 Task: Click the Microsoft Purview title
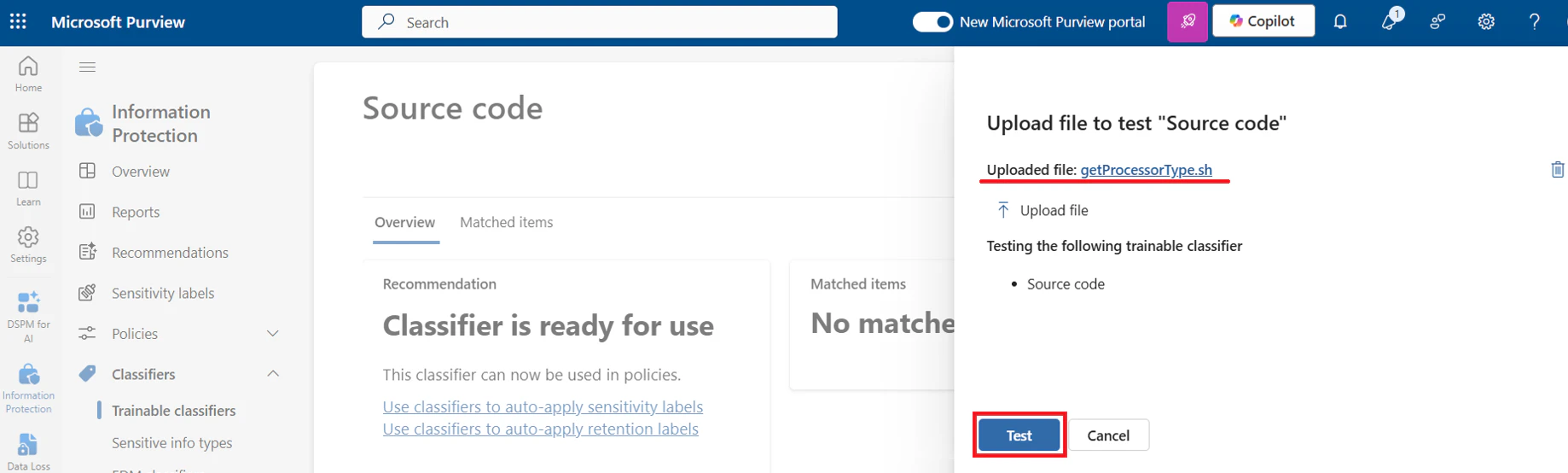[x=118, y=22]
